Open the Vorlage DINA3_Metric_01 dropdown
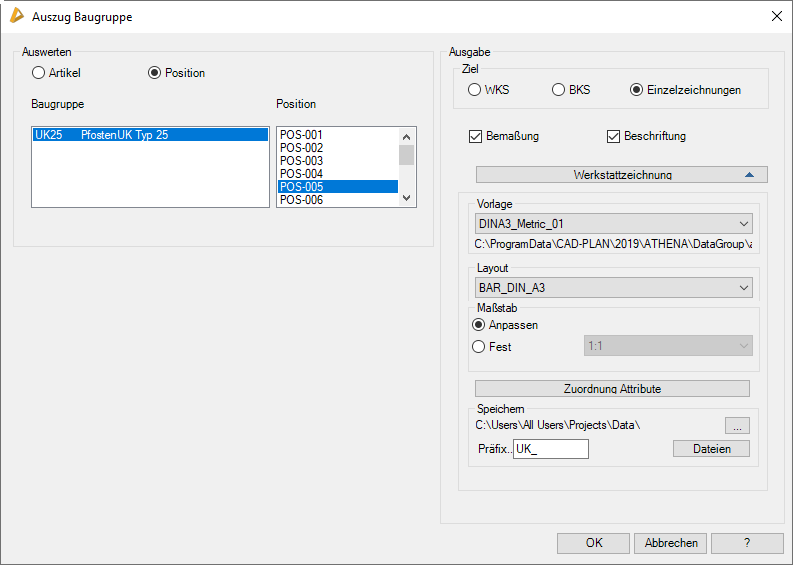The width and height of the screenshot is (793, 565). (x=614, y=224)
